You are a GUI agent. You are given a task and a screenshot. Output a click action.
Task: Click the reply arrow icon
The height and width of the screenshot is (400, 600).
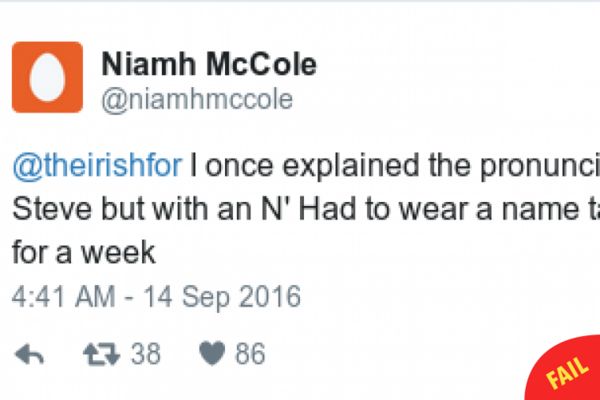(31, 353)
